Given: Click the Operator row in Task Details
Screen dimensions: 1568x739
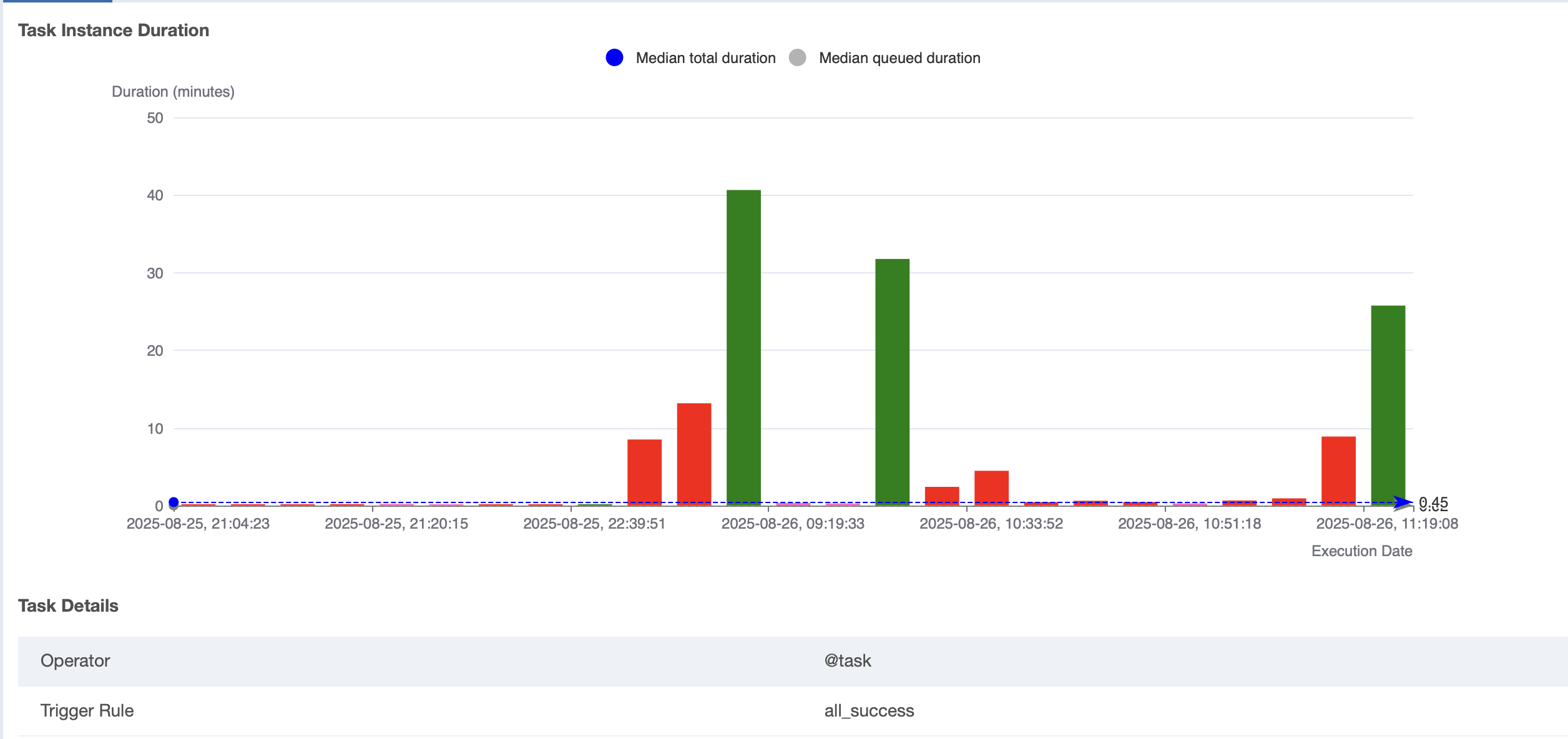Looking at the screenshot, I should (75, 661).
